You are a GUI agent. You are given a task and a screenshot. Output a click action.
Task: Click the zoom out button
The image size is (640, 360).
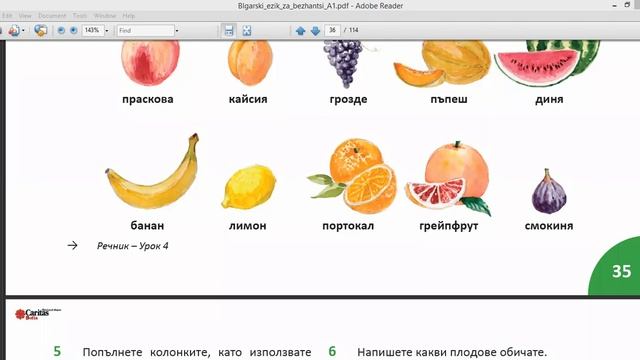(x=61, y=30)
